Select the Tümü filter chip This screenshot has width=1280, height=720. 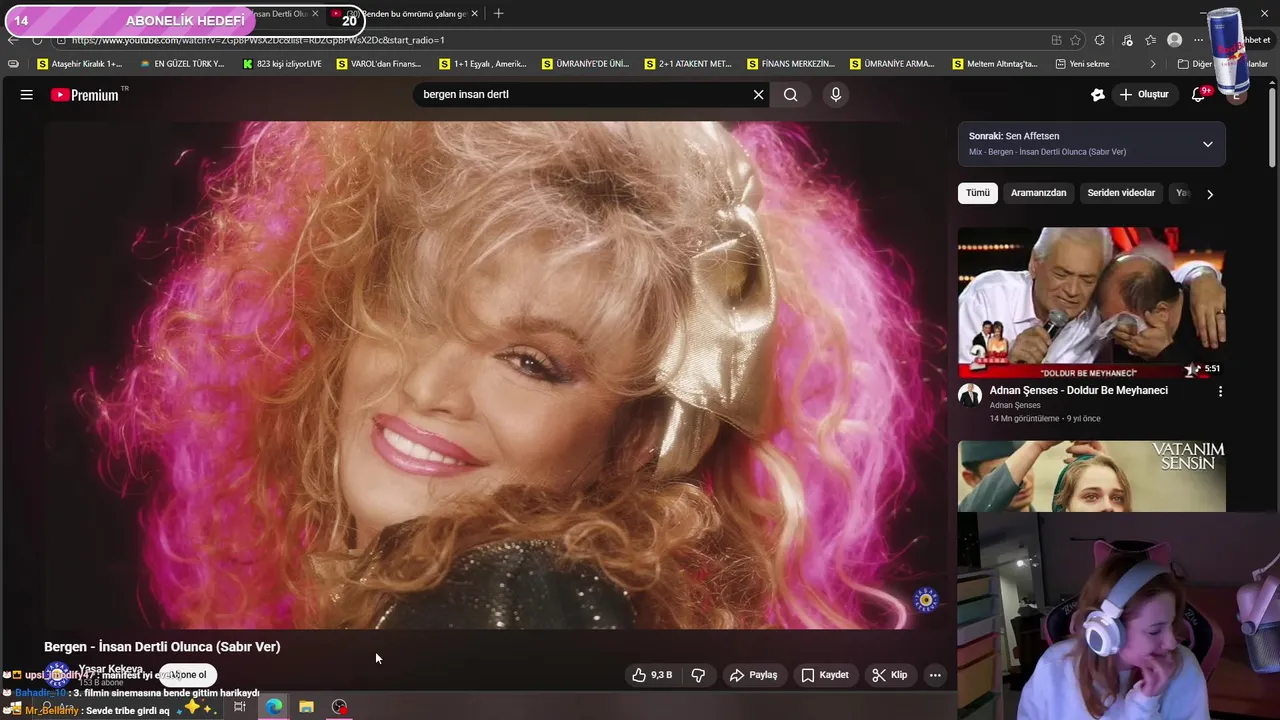978,193
